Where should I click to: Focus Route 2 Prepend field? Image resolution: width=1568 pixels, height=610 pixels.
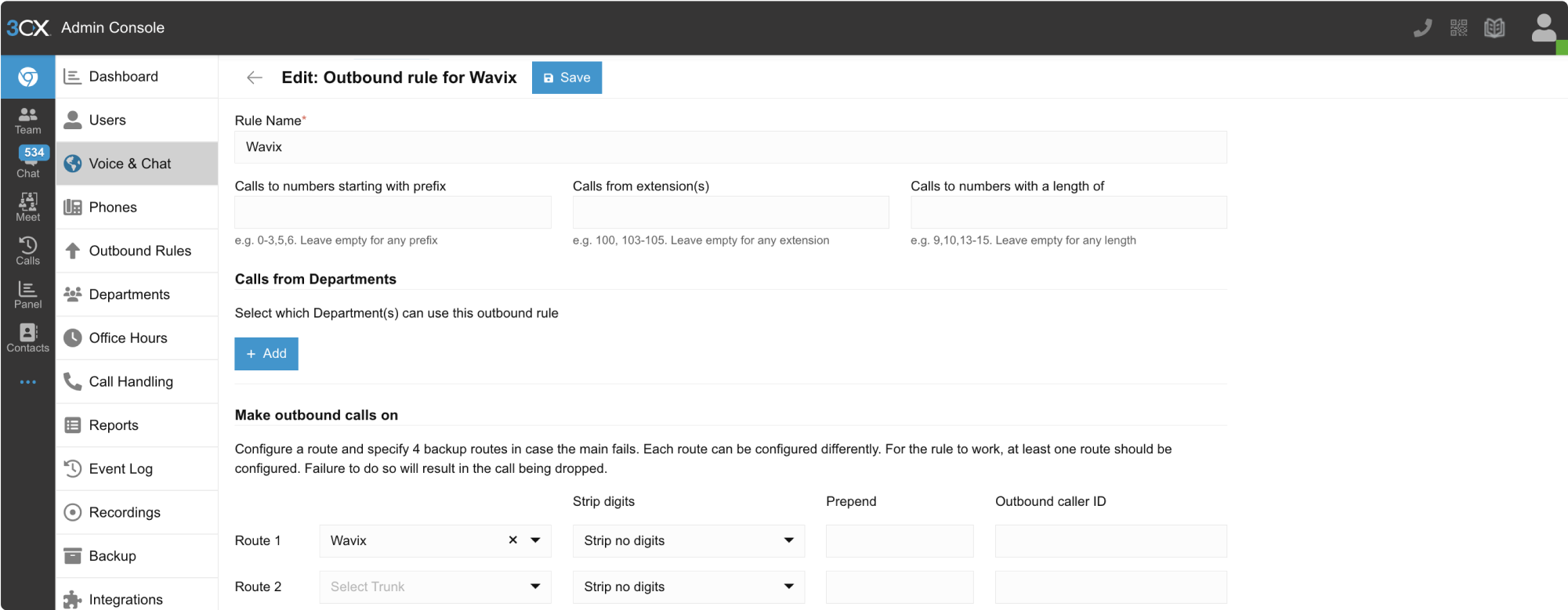900,587
